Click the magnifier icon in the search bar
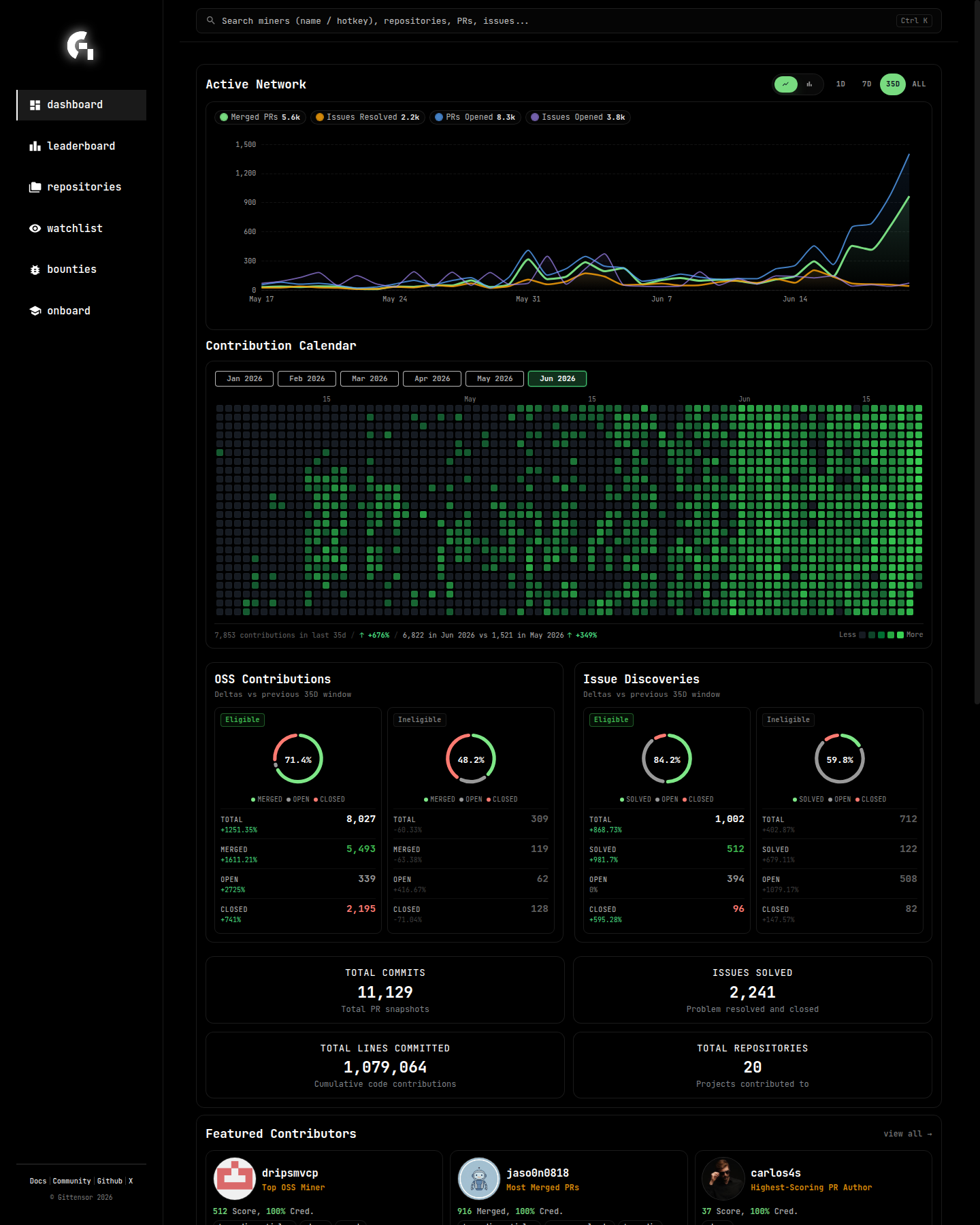The height and width of the screenshot is (1225, 980). (211, 20)
